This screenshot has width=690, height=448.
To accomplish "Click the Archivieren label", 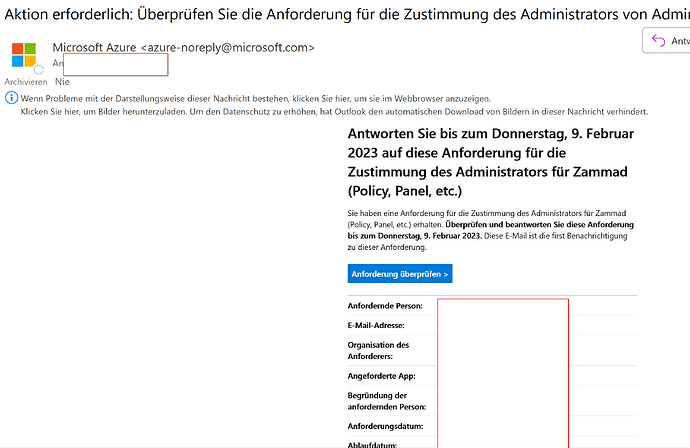I will point(26,82).
